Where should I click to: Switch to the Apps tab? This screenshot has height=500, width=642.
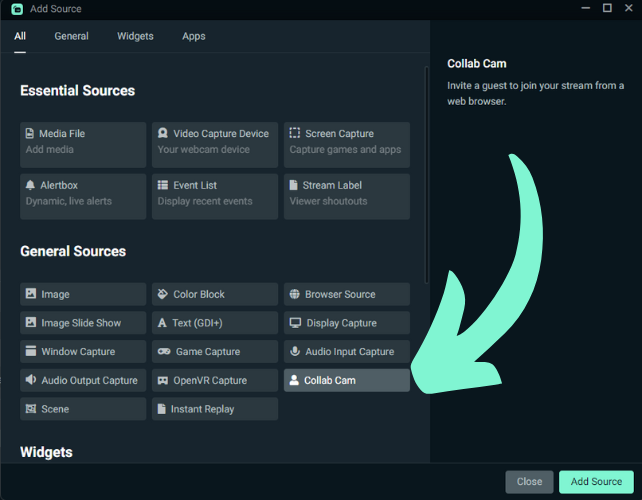click(194, 36)
